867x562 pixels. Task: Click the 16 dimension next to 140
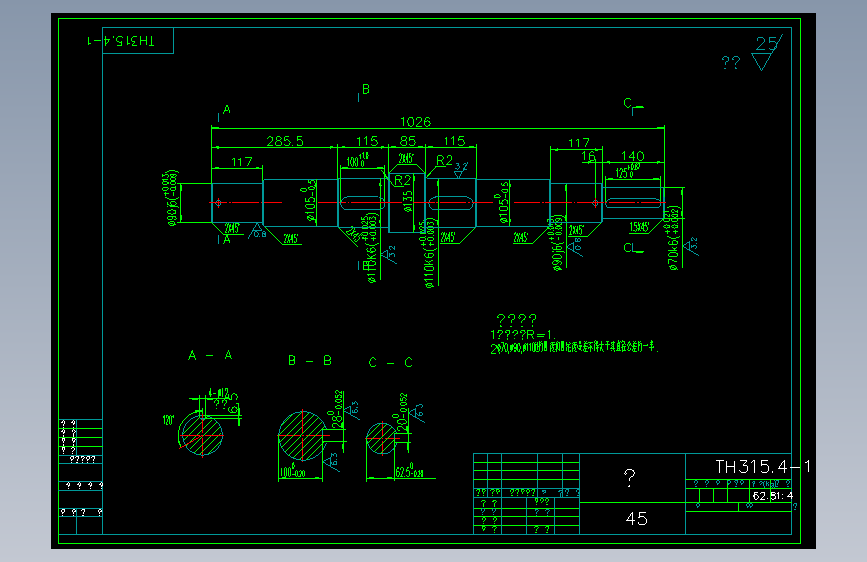588,156
